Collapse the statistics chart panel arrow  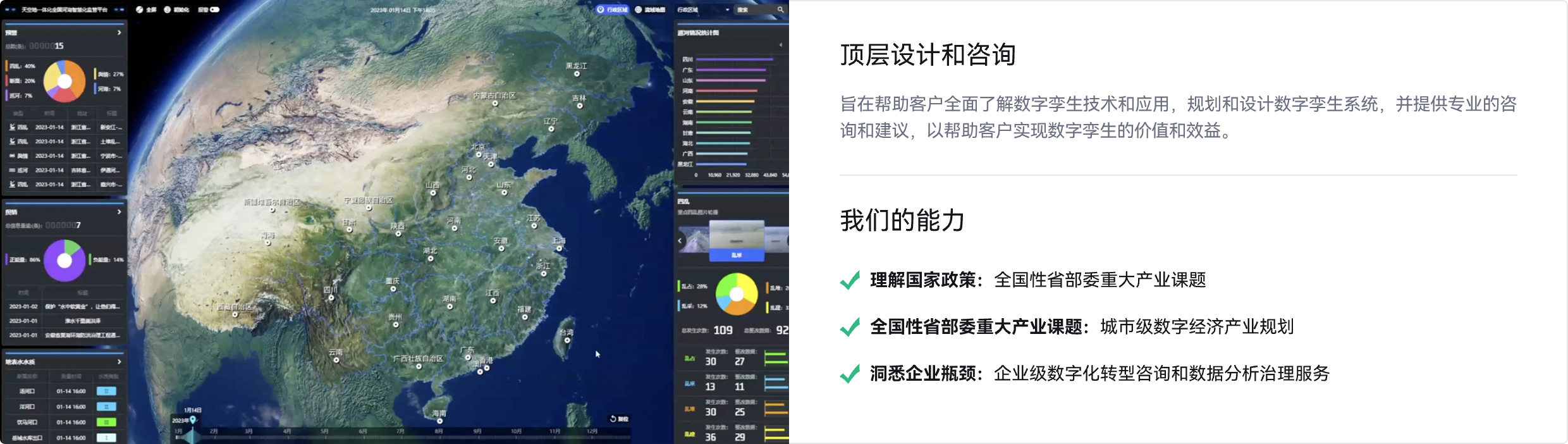[780, 45]
